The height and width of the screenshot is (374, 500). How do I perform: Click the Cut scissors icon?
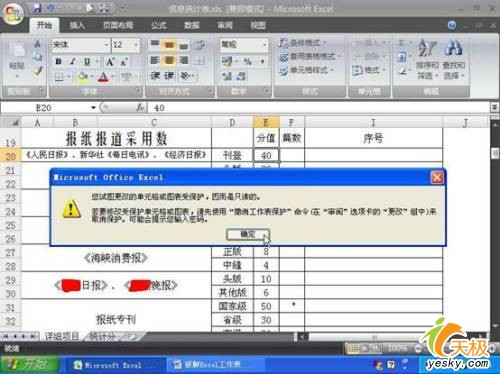click(37, 44)
